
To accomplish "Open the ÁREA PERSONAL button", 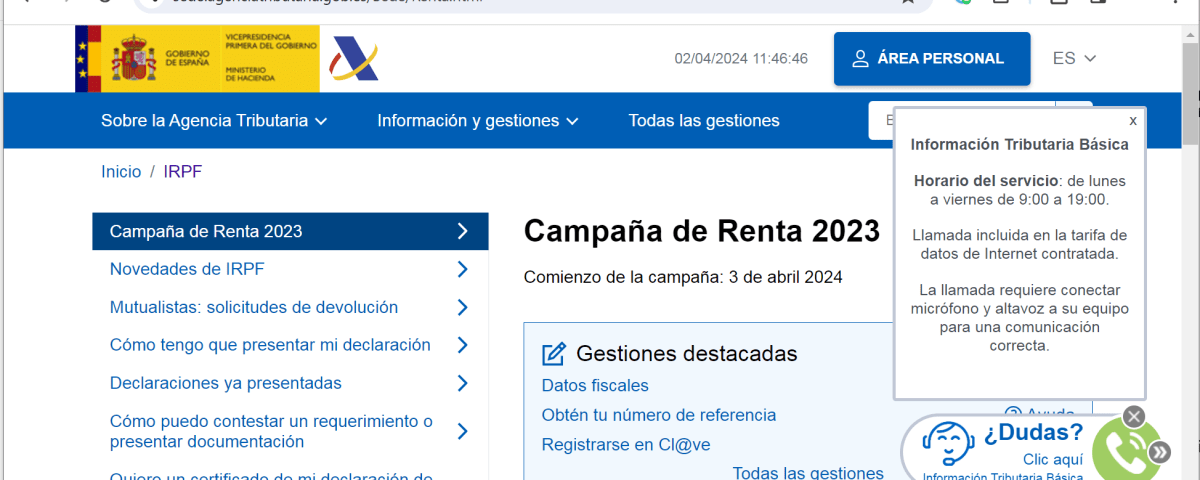I will (932, 59).
